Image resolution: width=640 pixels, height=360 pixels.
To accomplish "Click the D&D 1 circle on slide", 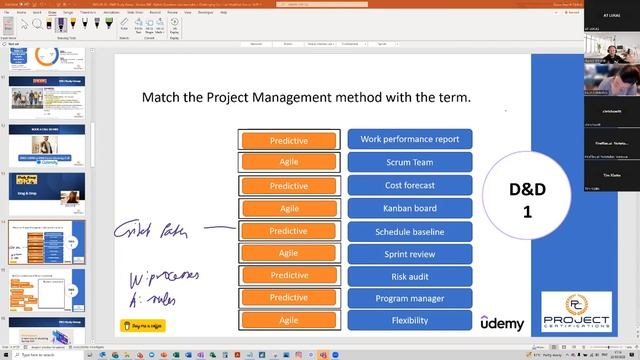I will [x=527, y=195].
